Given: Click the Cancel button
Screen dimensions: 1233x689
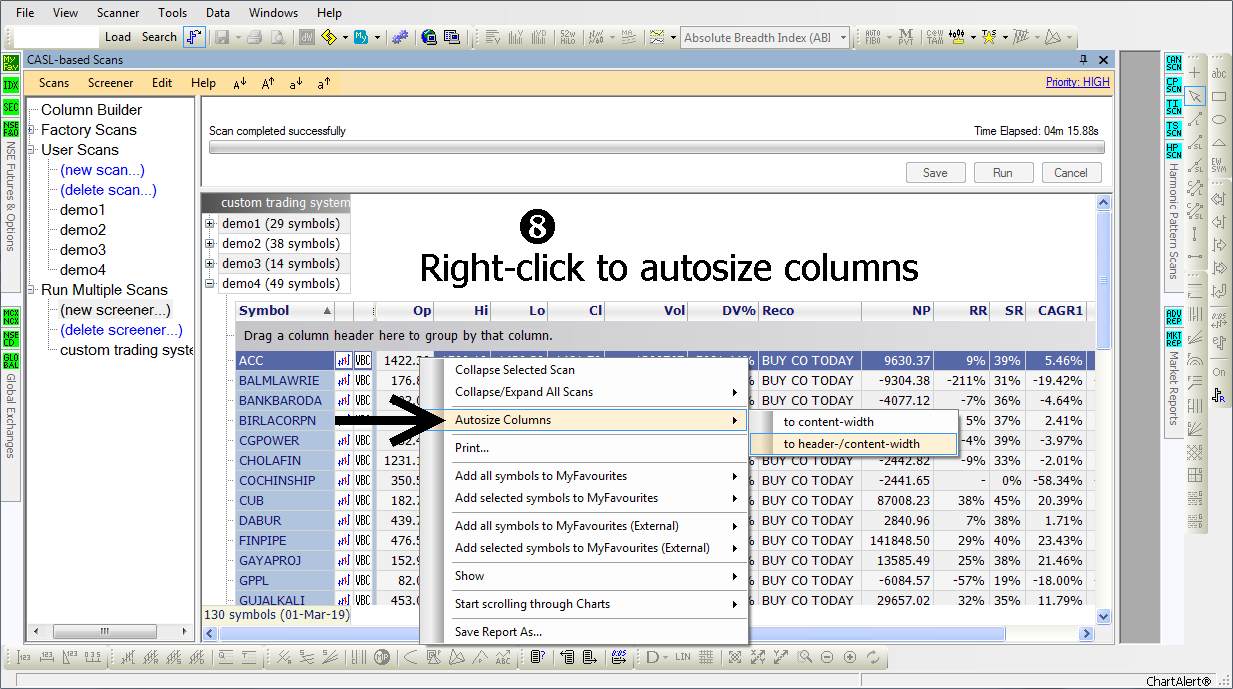Looking at the screenshot, I should (1071, 173).
